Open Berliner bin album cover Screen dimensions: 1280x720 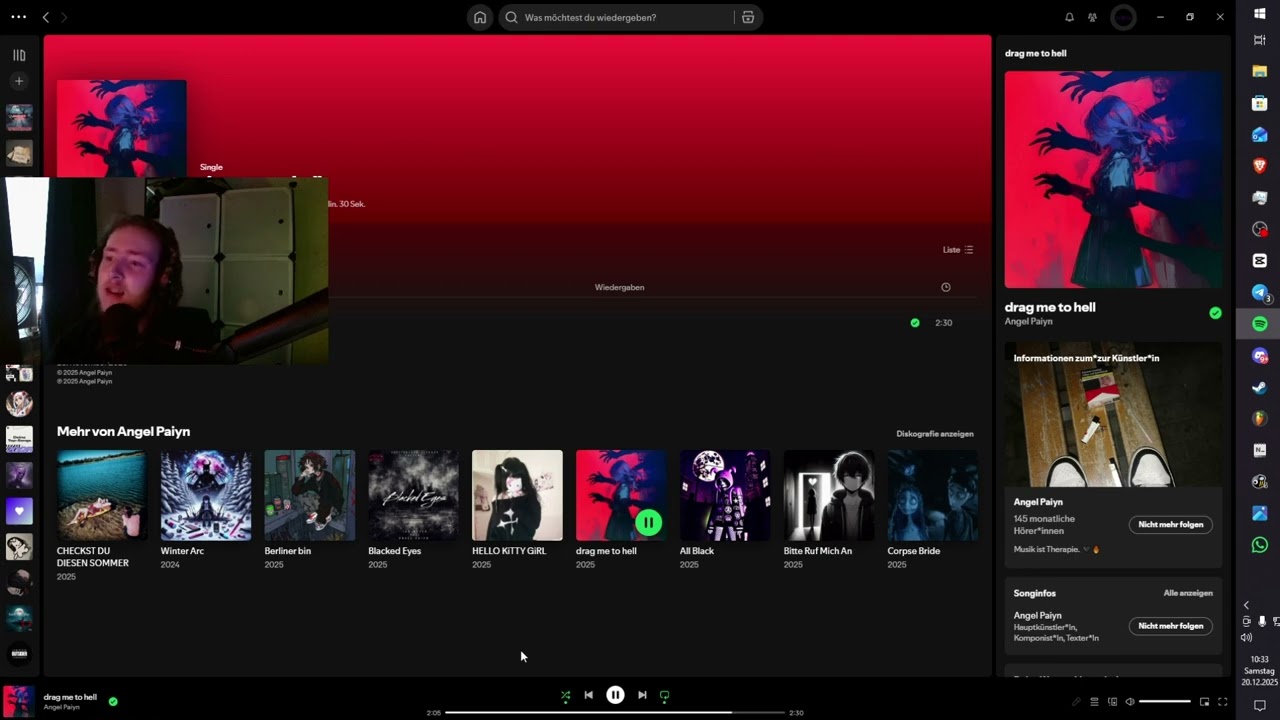click(310, 495)
